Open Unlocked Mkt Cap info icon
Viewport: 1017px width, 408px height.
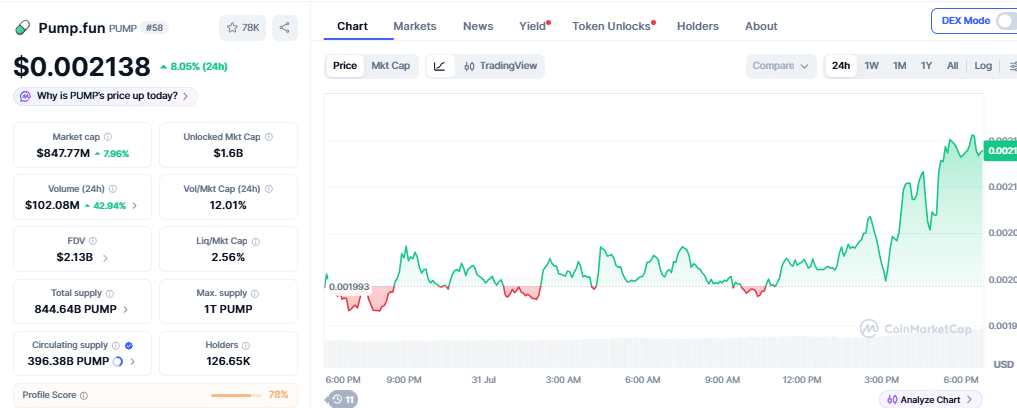(269, 137)
